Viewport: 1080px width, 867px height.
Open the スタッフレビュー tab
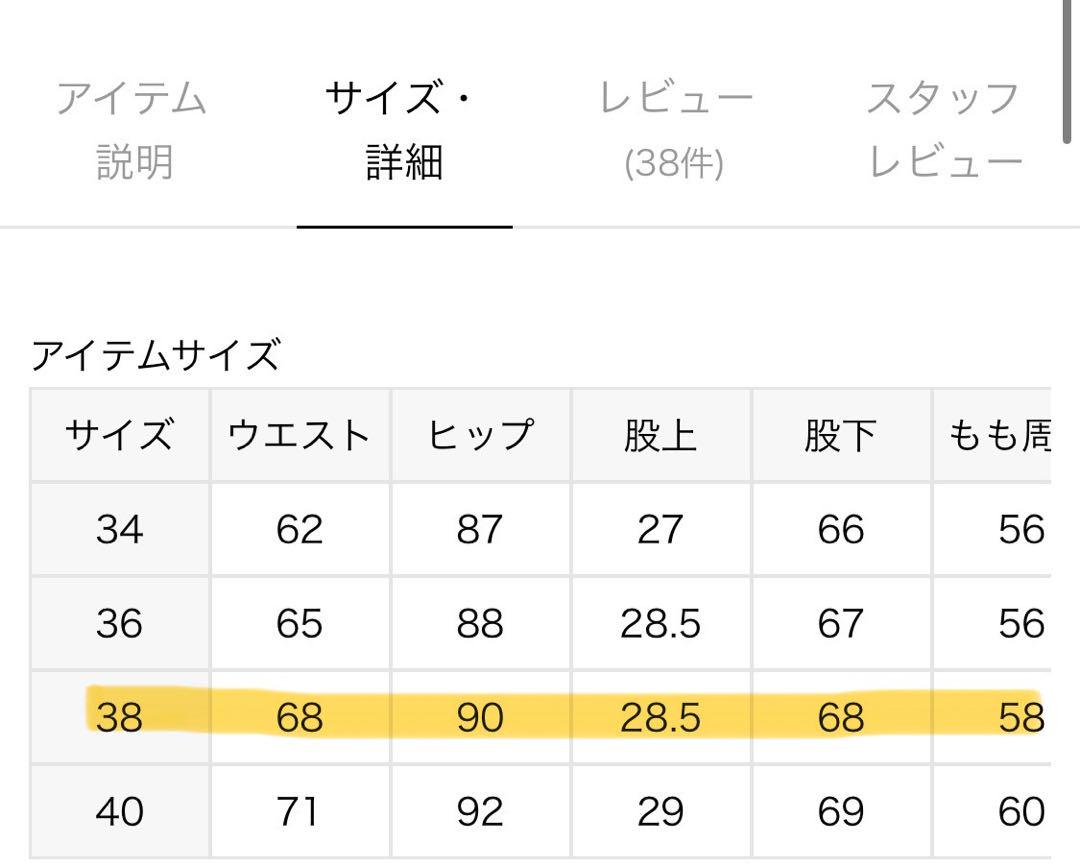click(944, 130)
